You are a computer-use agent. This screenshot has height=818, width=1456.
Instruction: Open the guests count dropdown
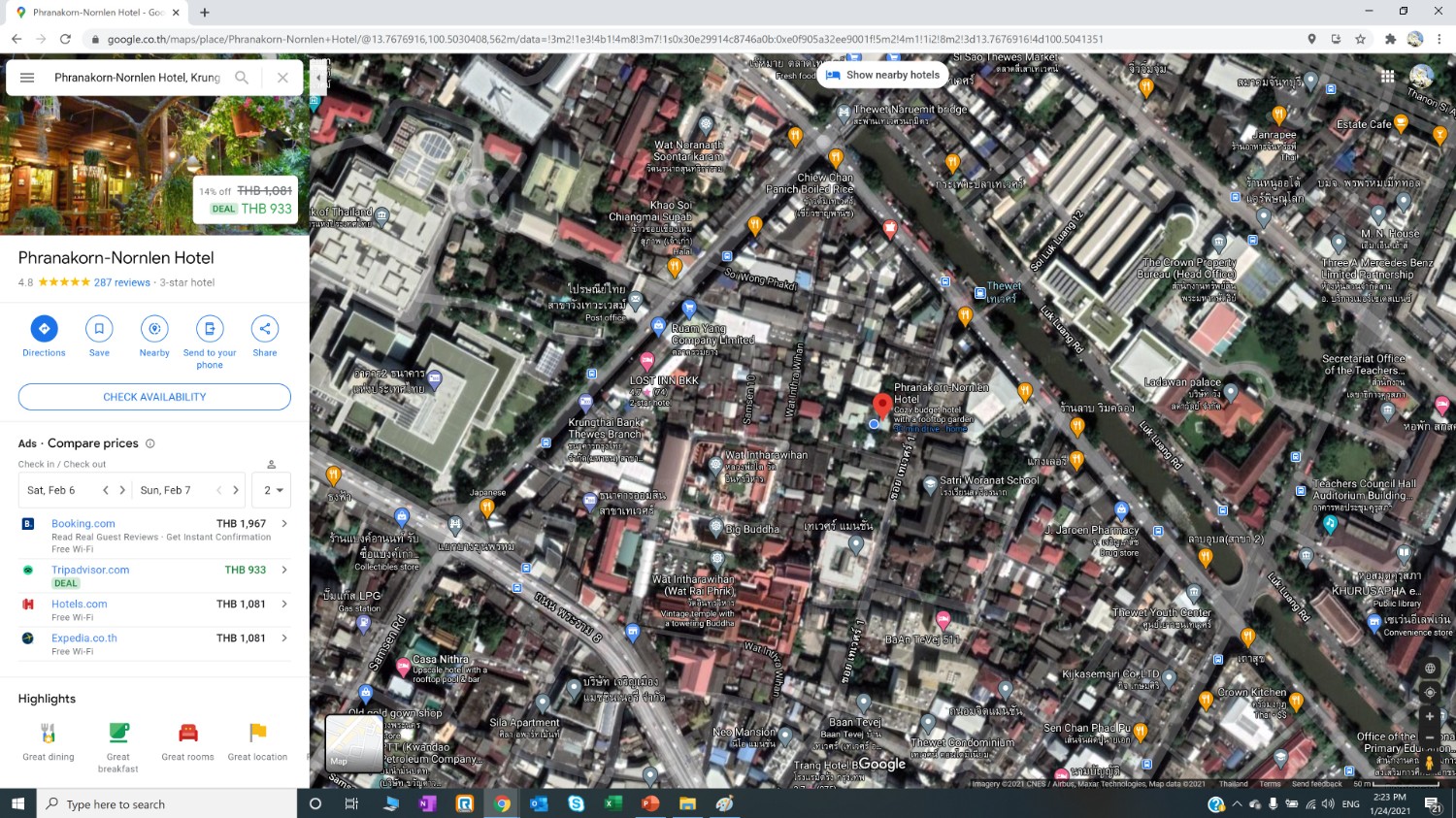point(272,490)
